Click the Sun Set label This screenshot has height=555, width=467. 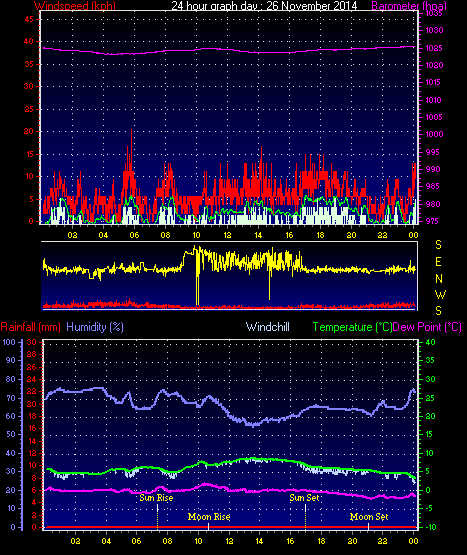[x=304, y=498]
